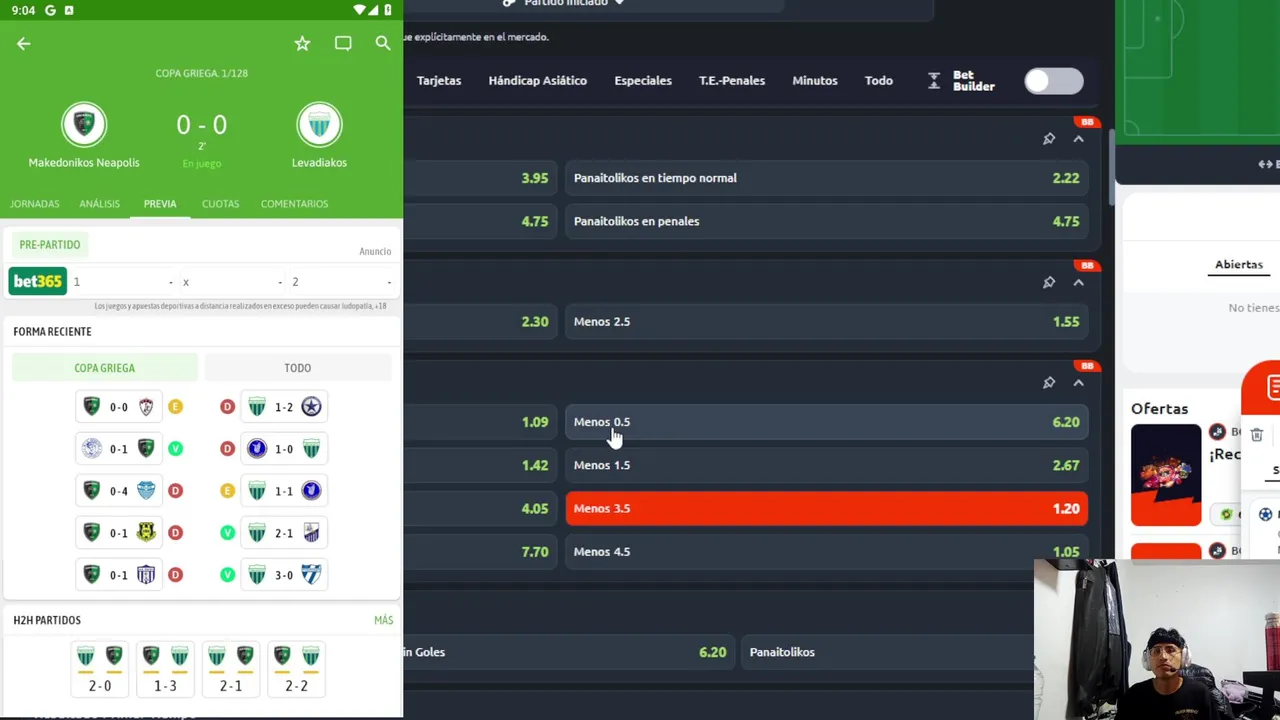1280x720 pixels.
Task: Tap the square screen icon in the app header
Action: [343, 43]
